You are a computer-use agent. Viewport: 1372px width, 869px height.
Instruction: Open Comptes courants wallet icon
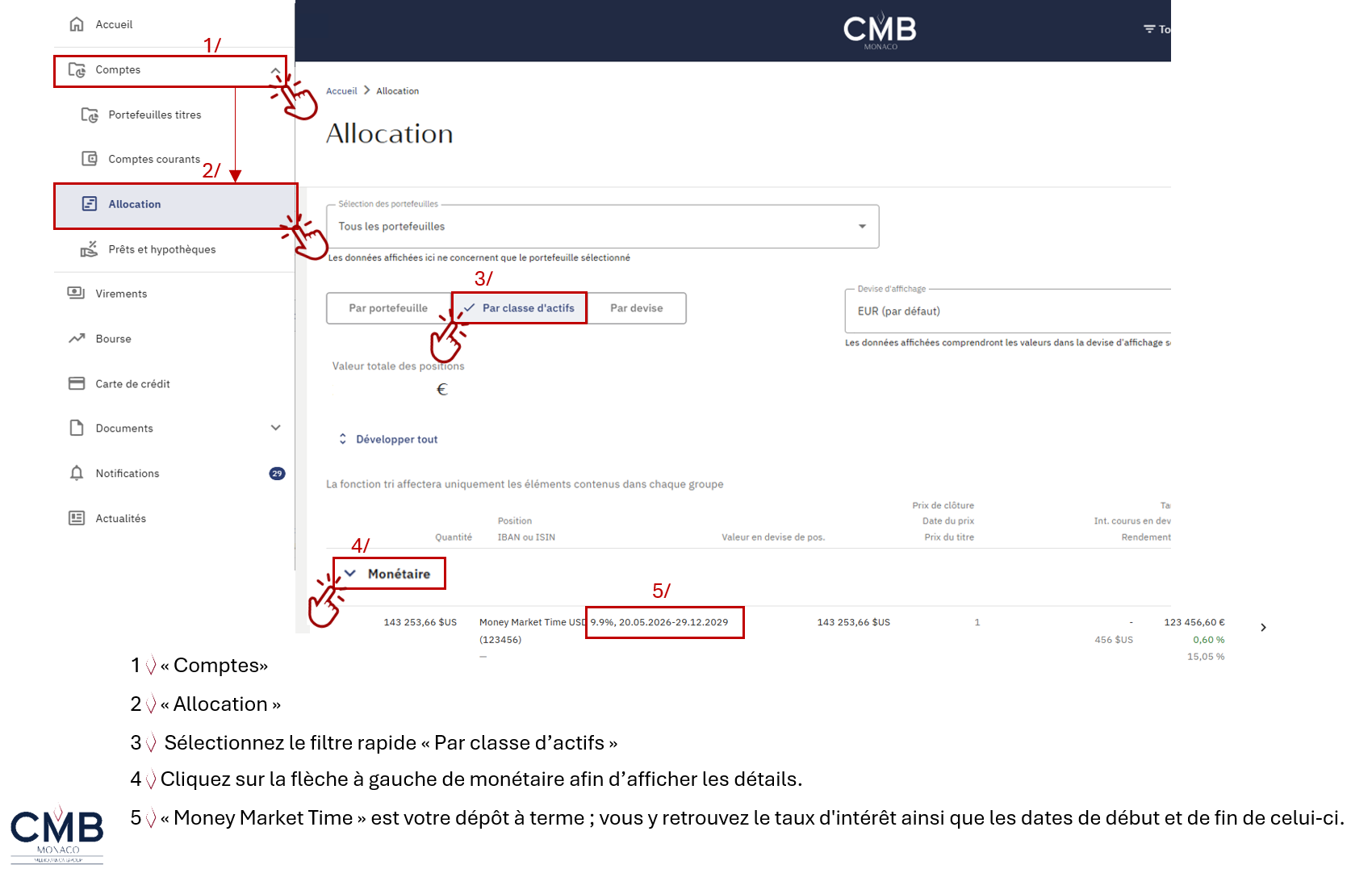click(90, 159)
